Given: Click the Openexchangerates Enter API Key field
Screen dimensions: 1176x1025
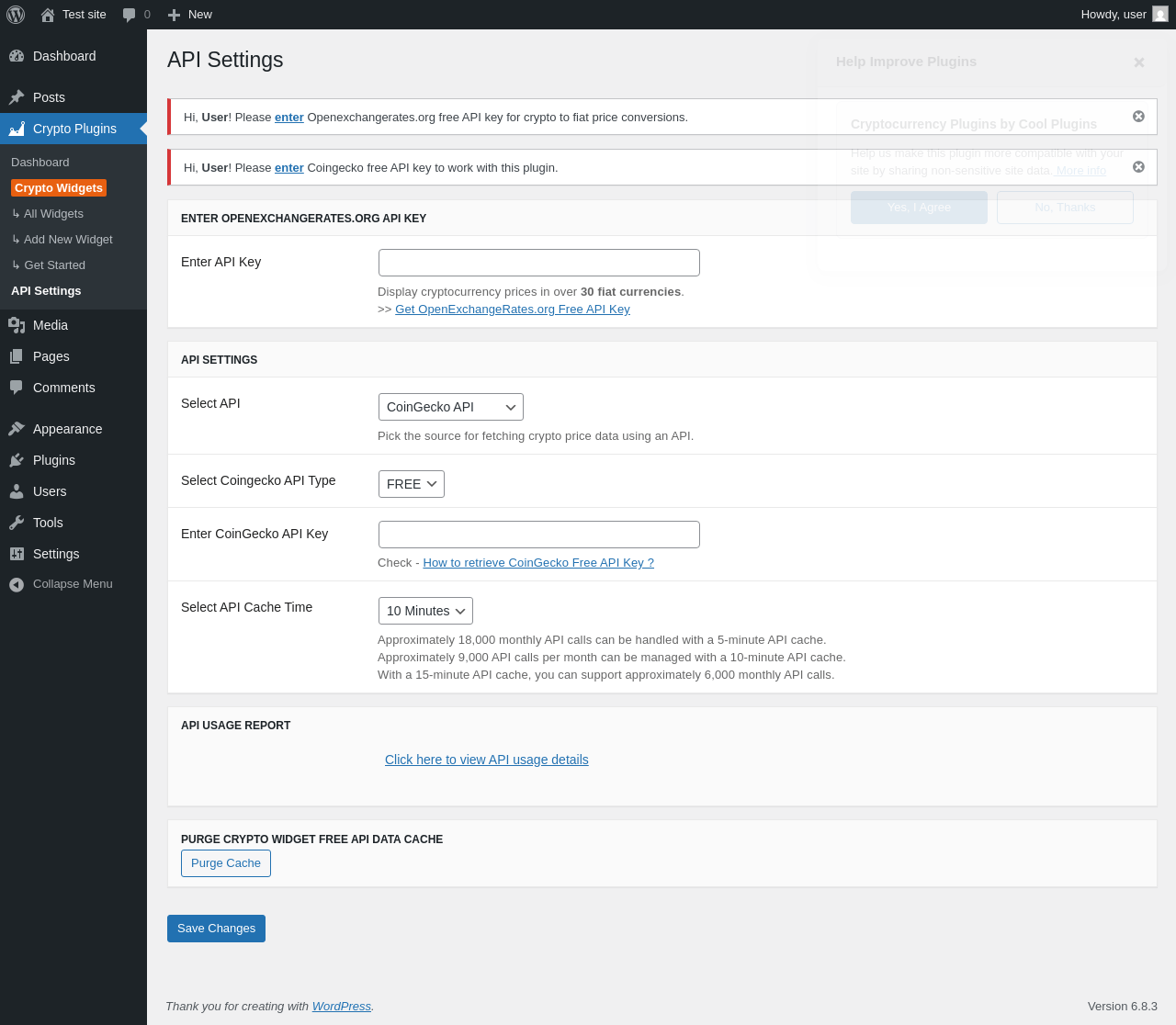Looking at the screenshot, I should pos(538,263).
